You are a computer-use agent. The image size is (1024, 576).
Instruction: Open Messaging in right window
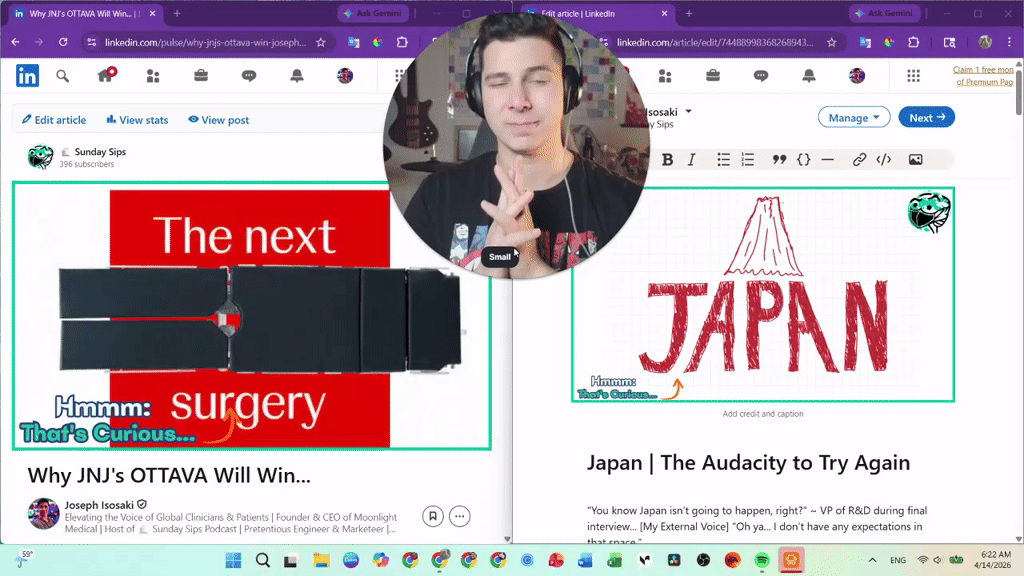tap(761, 76)
